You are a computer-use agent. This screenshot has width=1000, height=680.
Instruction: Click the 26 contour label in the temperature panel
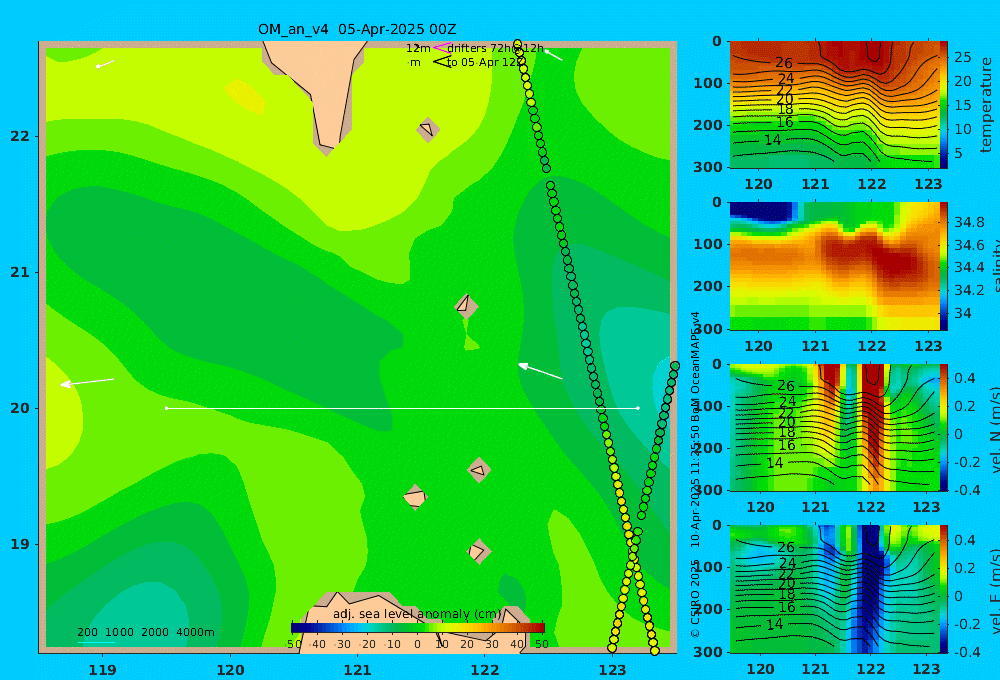(784, 63)
